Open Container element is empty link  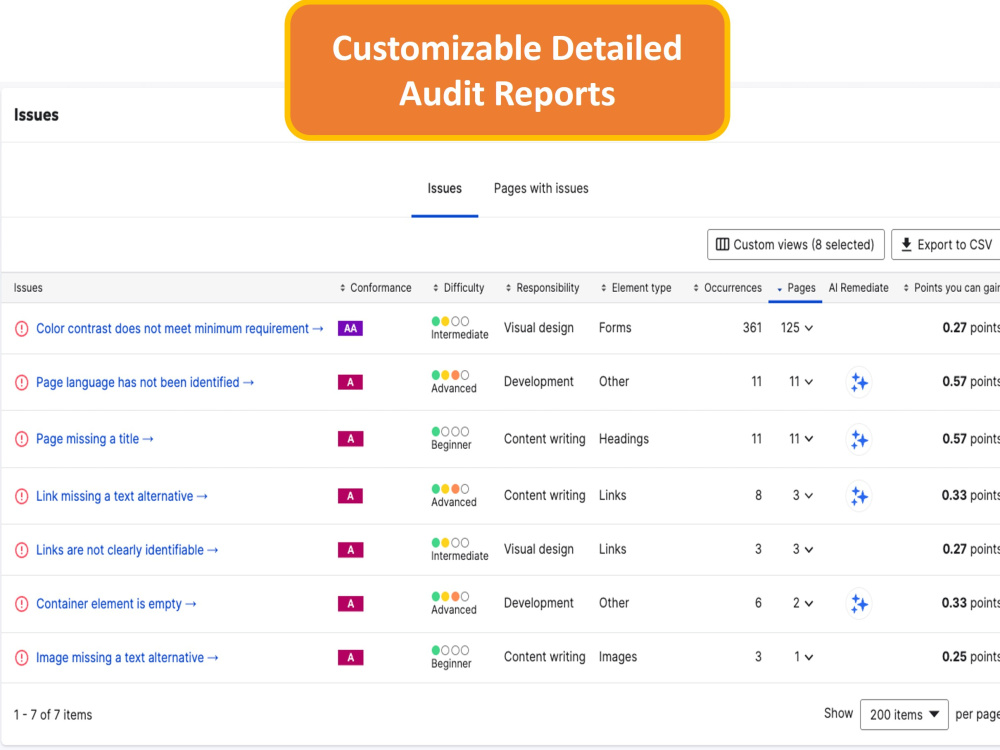tap(115, 604)
